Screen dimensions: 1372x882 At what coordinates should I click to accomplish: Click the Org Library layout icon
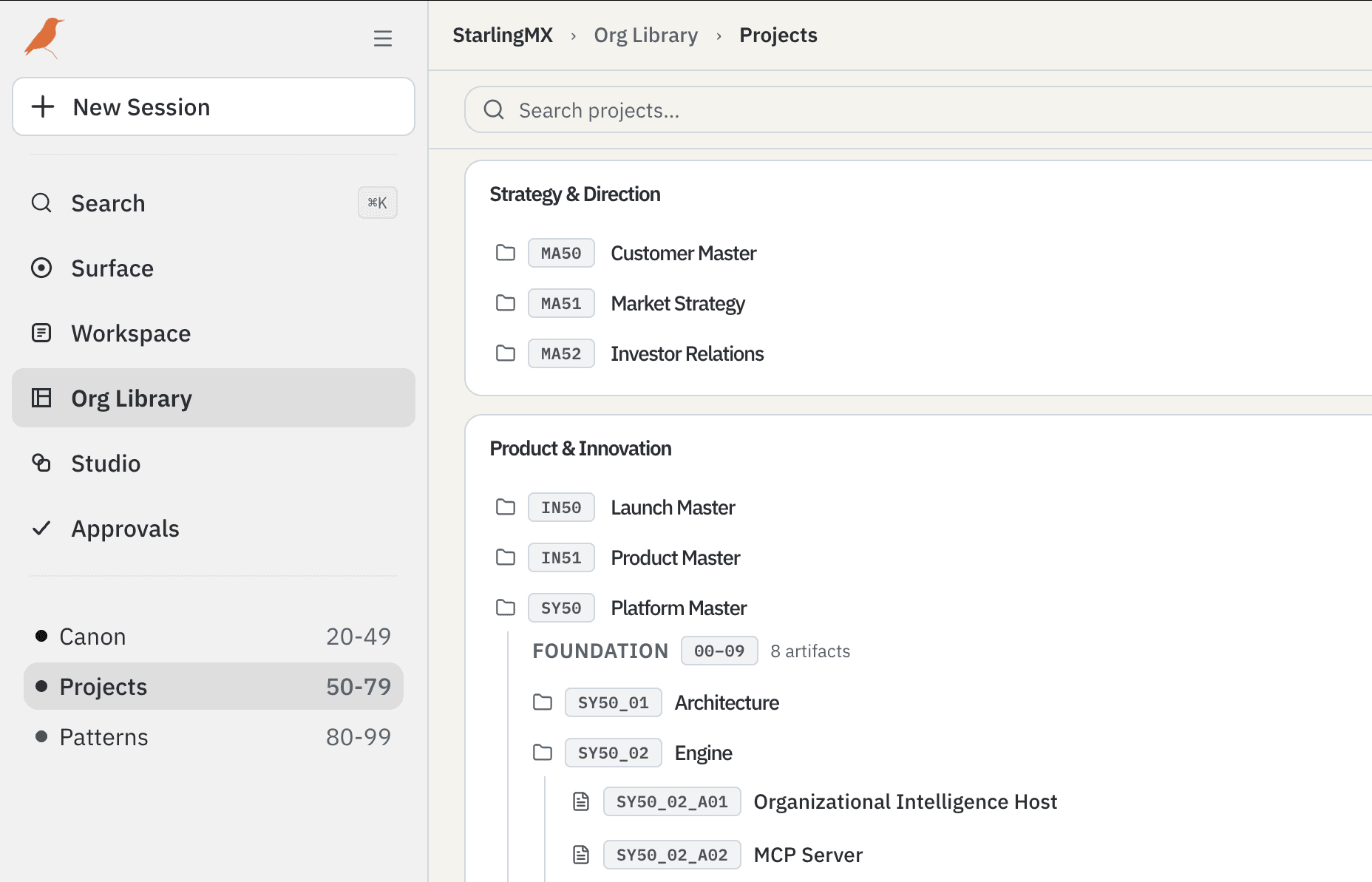(x=41, y=398)
